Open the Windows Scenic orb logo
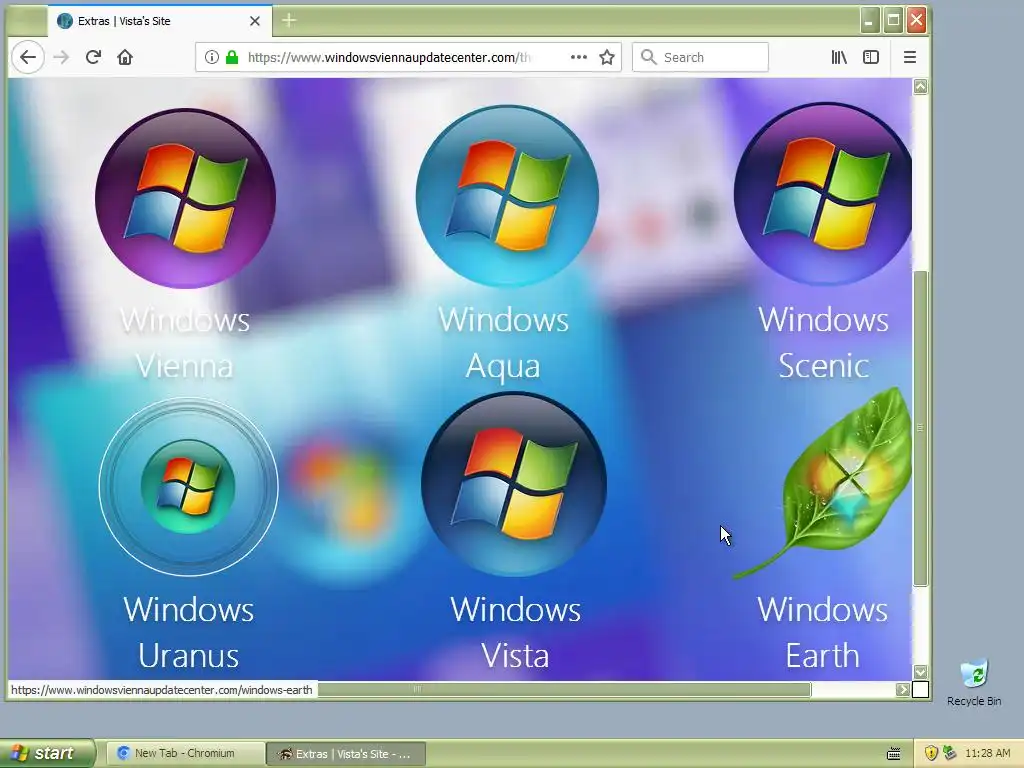The image size is (1024, 768). point(823,193)
